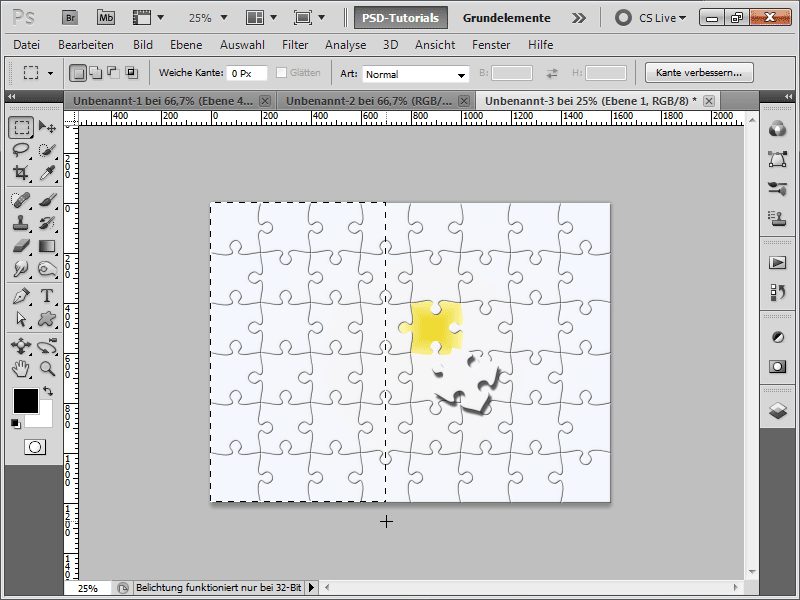Reset default foreground and background colors
Screen dimensions: 800x600
tap(15, 423)
